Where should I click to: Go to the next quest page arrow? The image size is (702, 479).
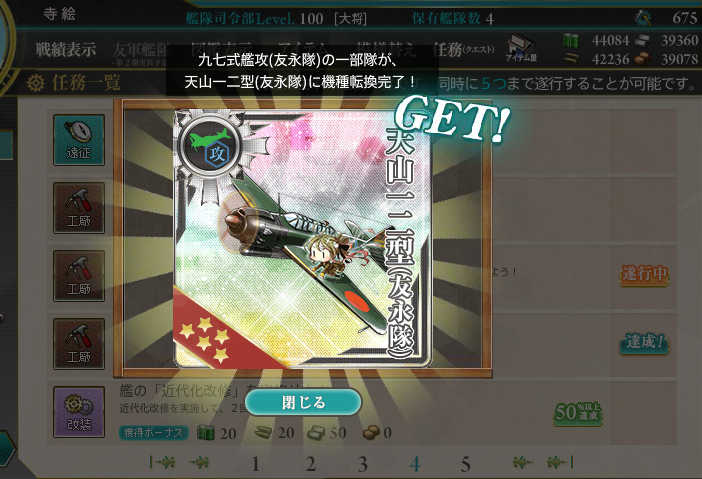(x=522, y=462)
